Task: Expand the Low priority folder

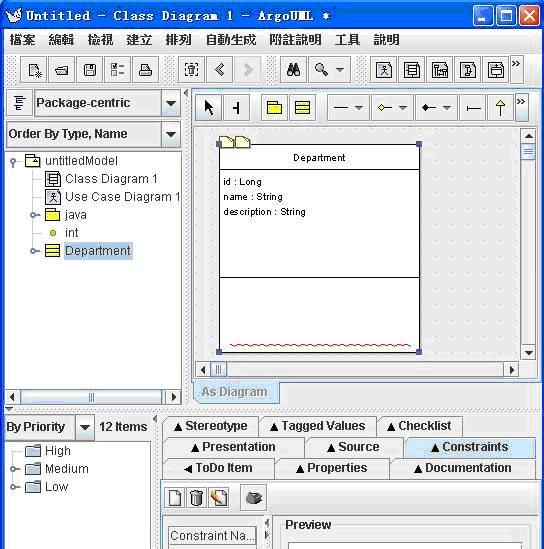Action: (x=14, y=487)
